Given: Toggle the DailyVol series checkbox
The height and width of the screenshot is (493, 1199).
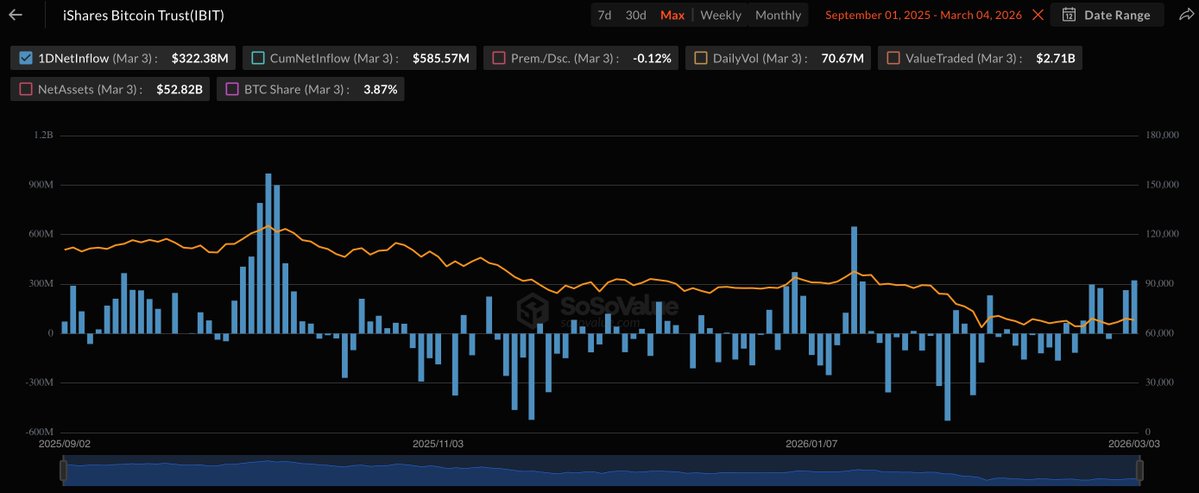Looking at the screenshot, I should [701, 57].
